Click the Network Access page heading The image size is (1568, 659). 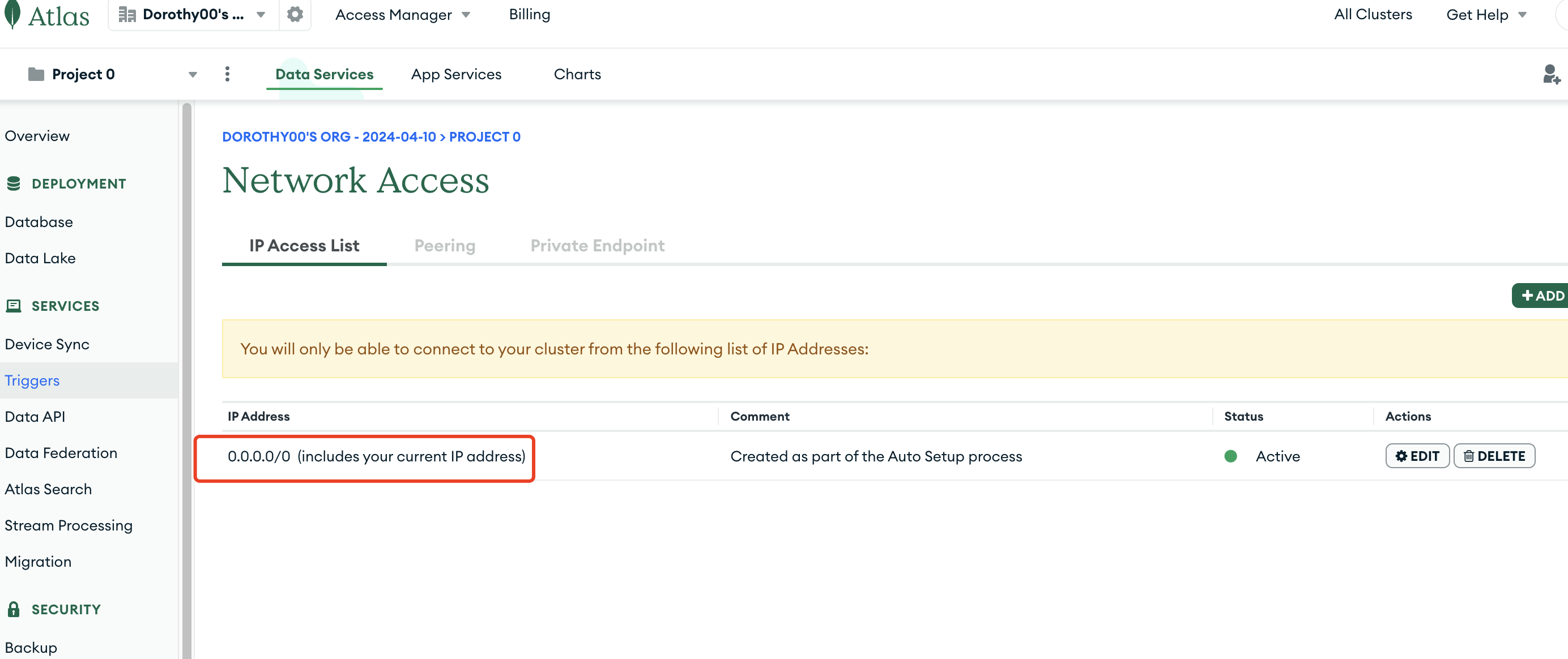click(356, 180)
